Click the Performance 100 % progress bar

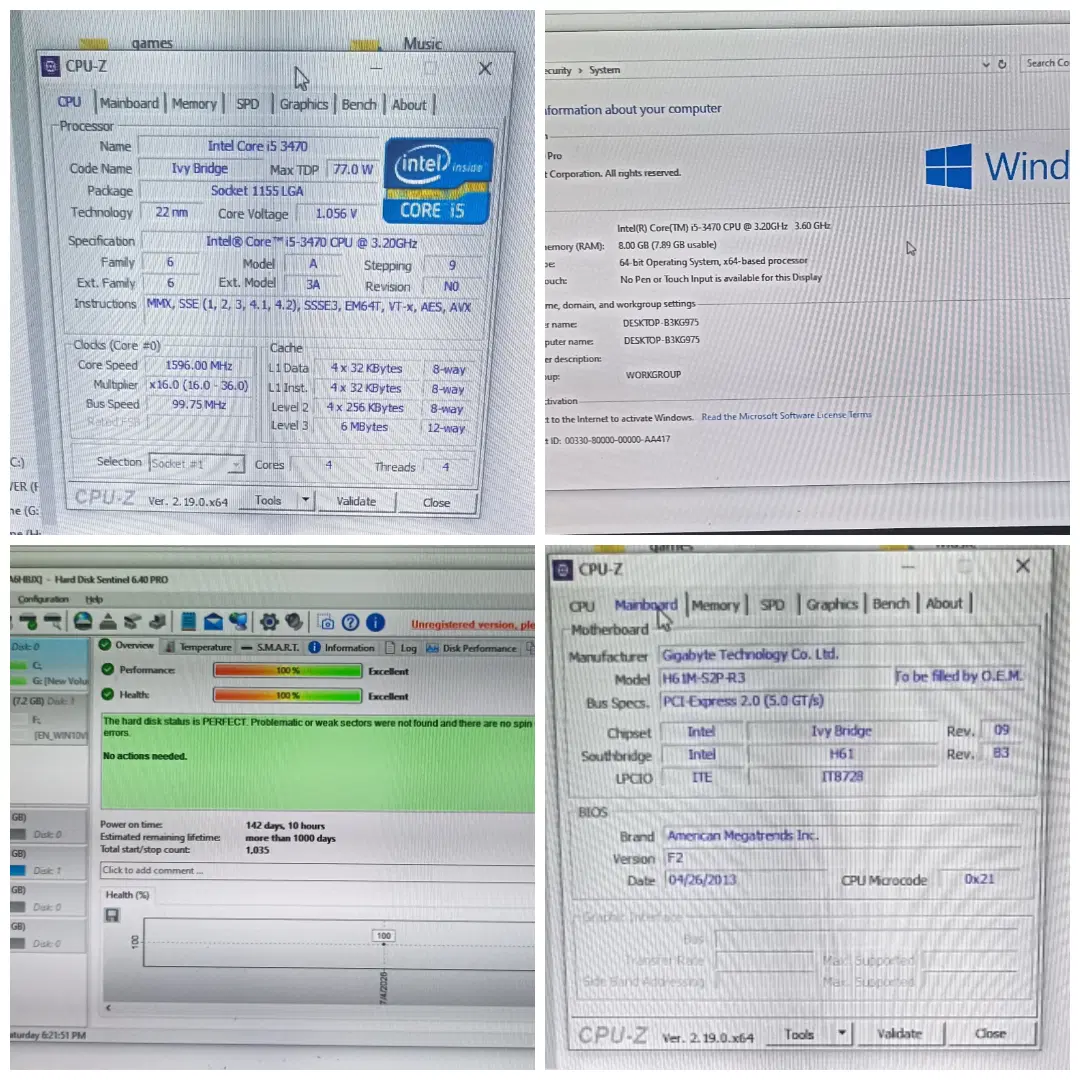(288, 670)
